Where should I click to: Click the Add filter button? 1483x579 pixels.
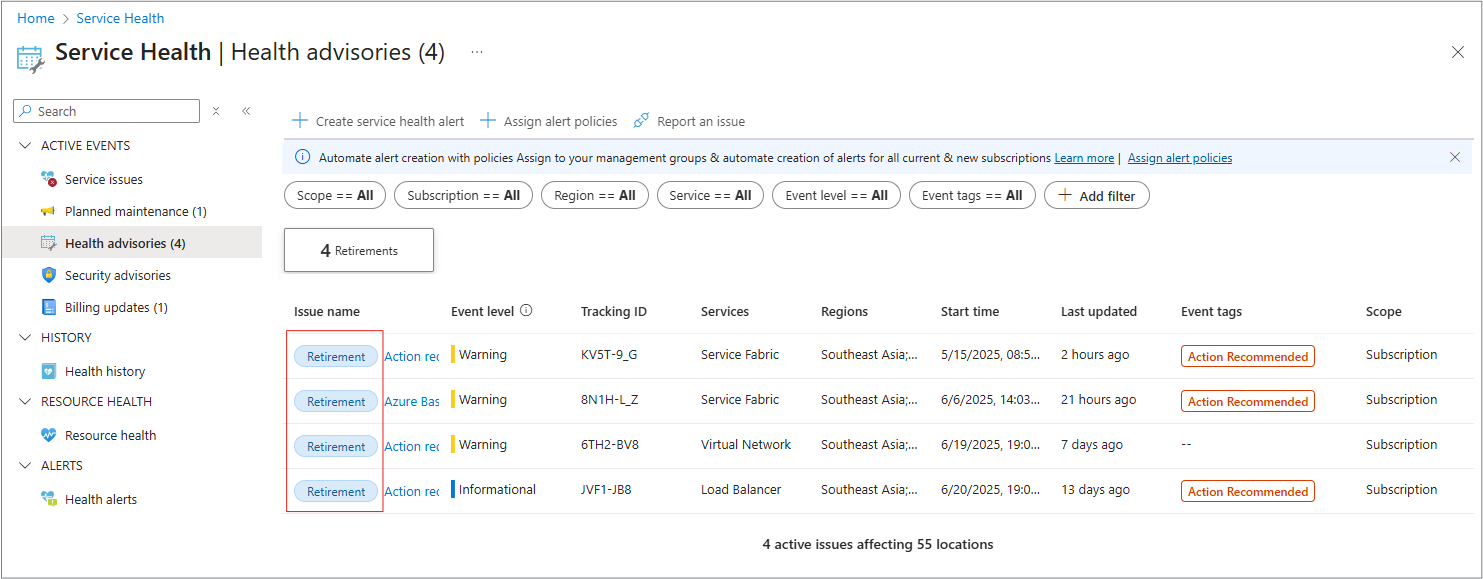pyautogui.click(x=1096, y=196)
